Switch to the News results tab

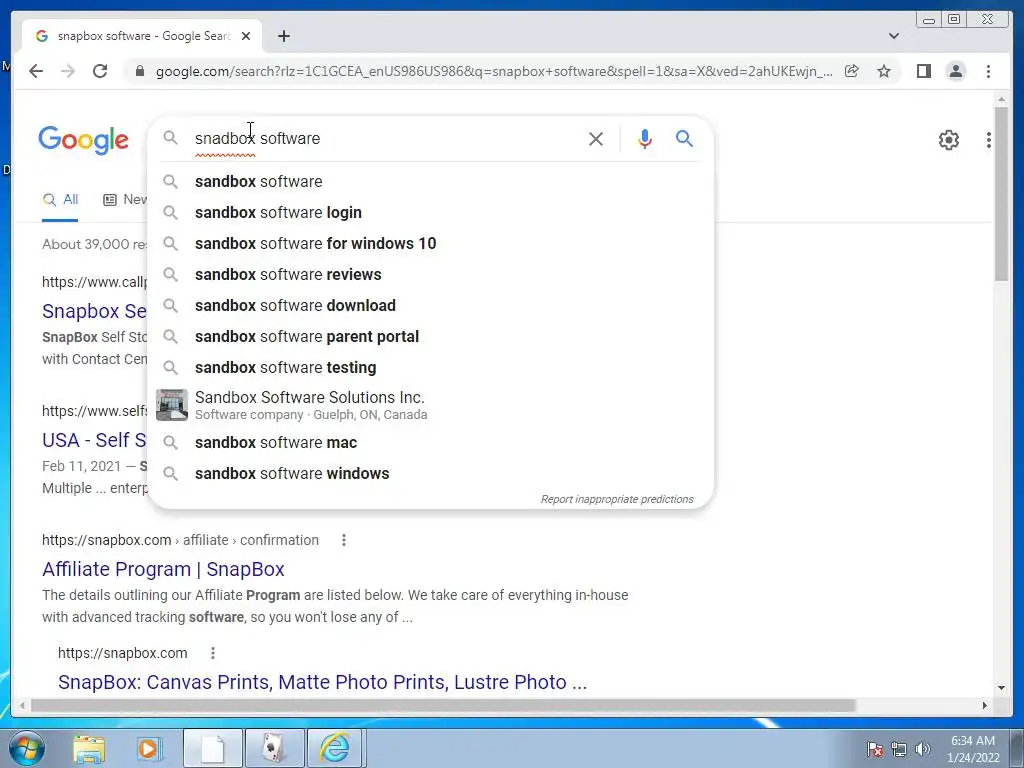(125, 200)
